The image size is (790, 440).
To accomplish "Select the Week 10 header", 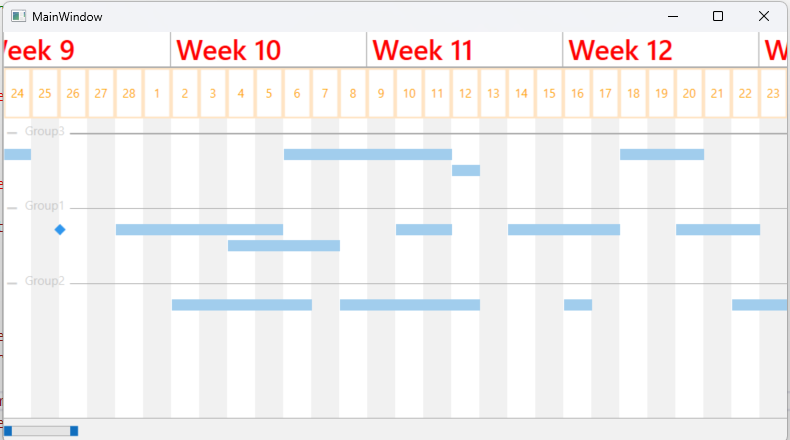I will [x=229, y=50].
